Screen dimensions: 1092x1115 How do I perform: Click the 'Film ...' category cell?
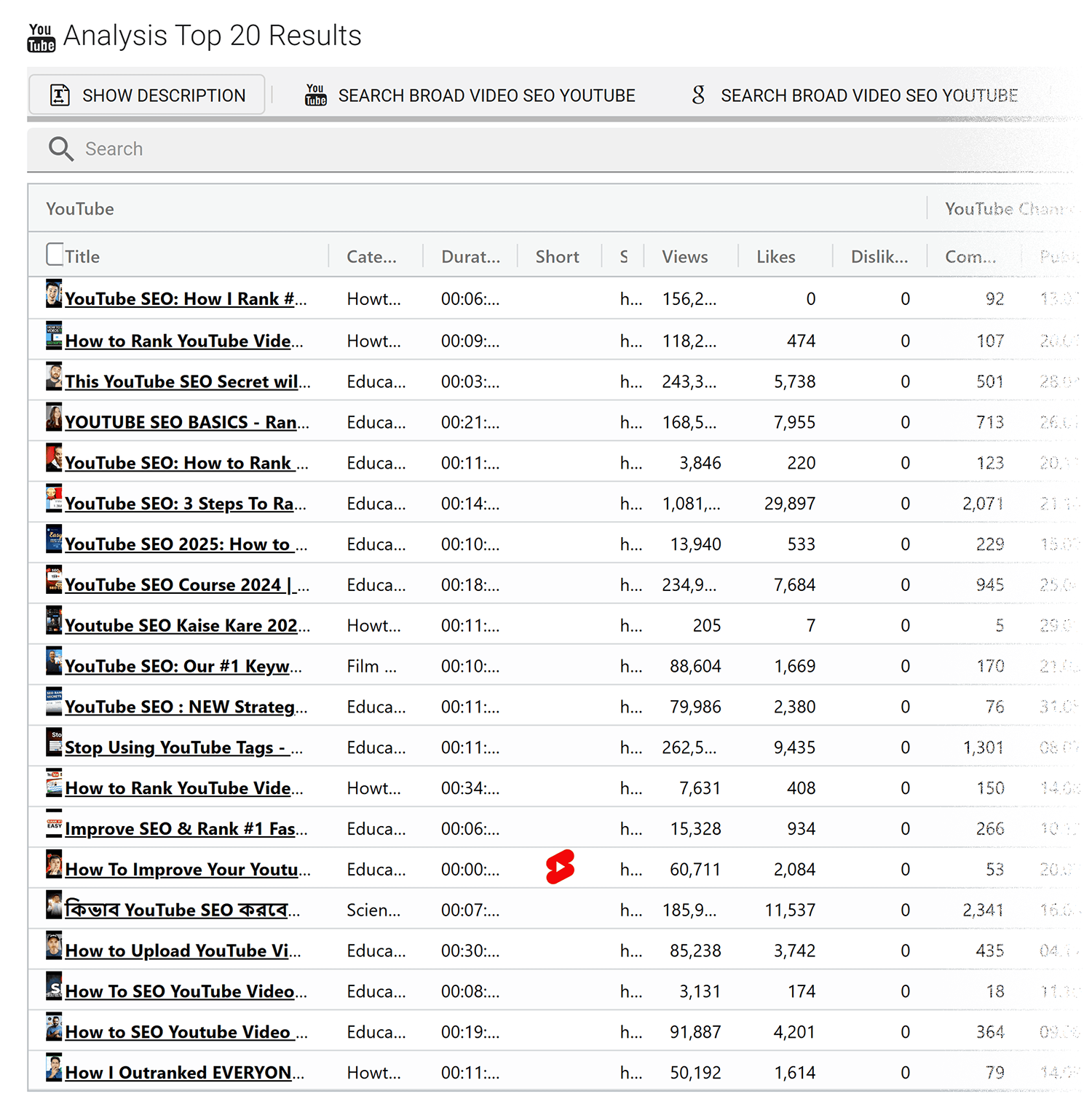pos(371,667)
